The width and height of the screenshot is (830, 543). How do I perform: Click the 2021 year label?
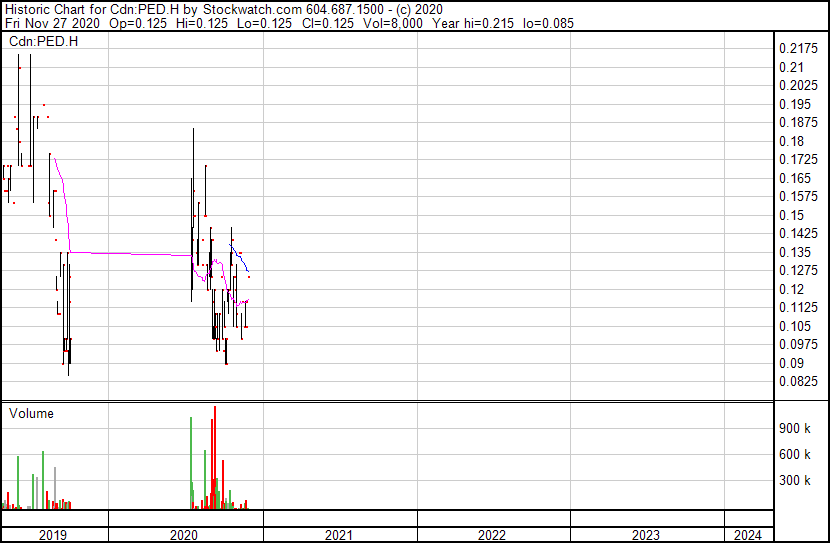click(x=339, y=535)
